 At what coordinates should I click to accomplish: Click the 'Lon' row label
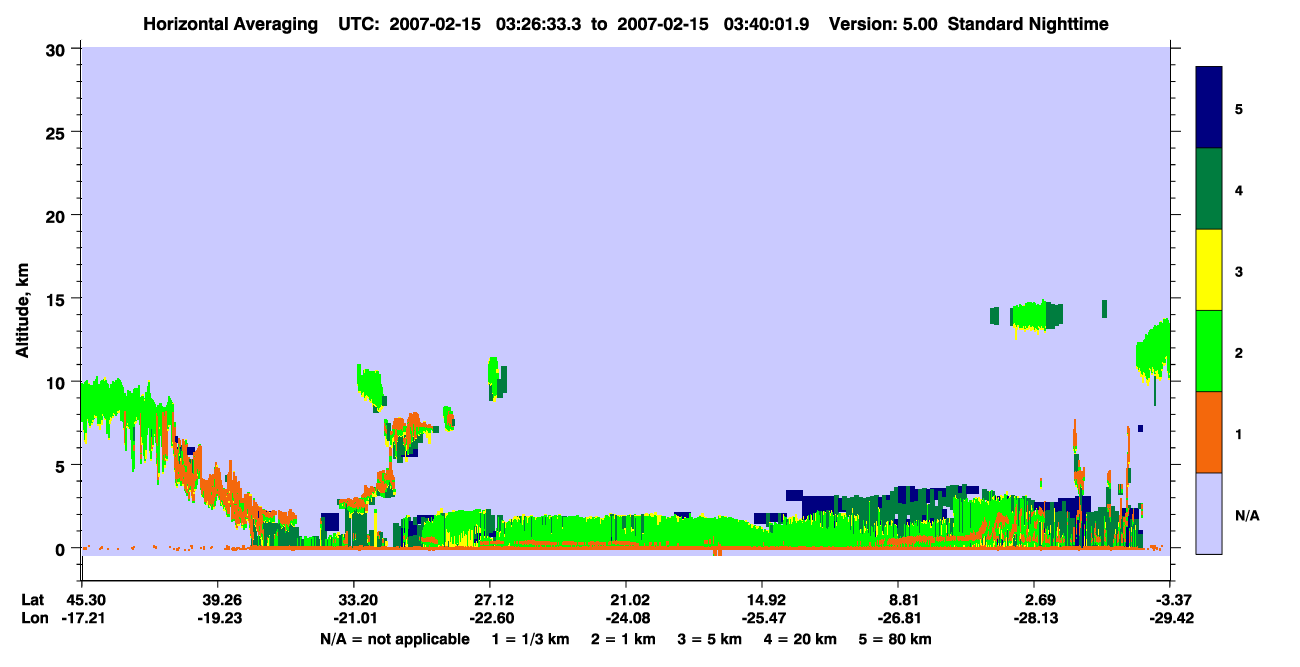(x=34, y=618)
